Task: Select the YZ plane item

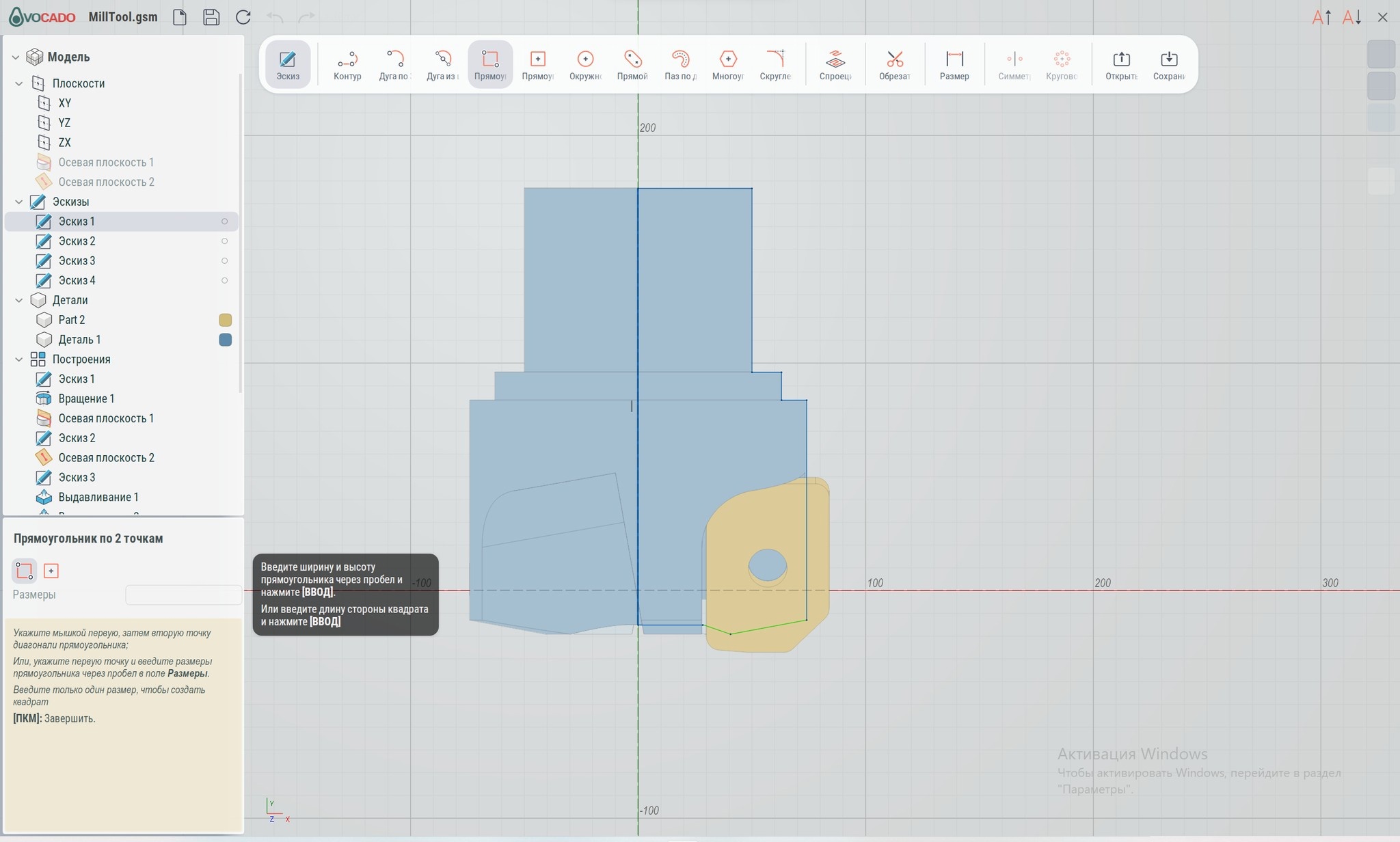Action: click(x=64, y=123)
